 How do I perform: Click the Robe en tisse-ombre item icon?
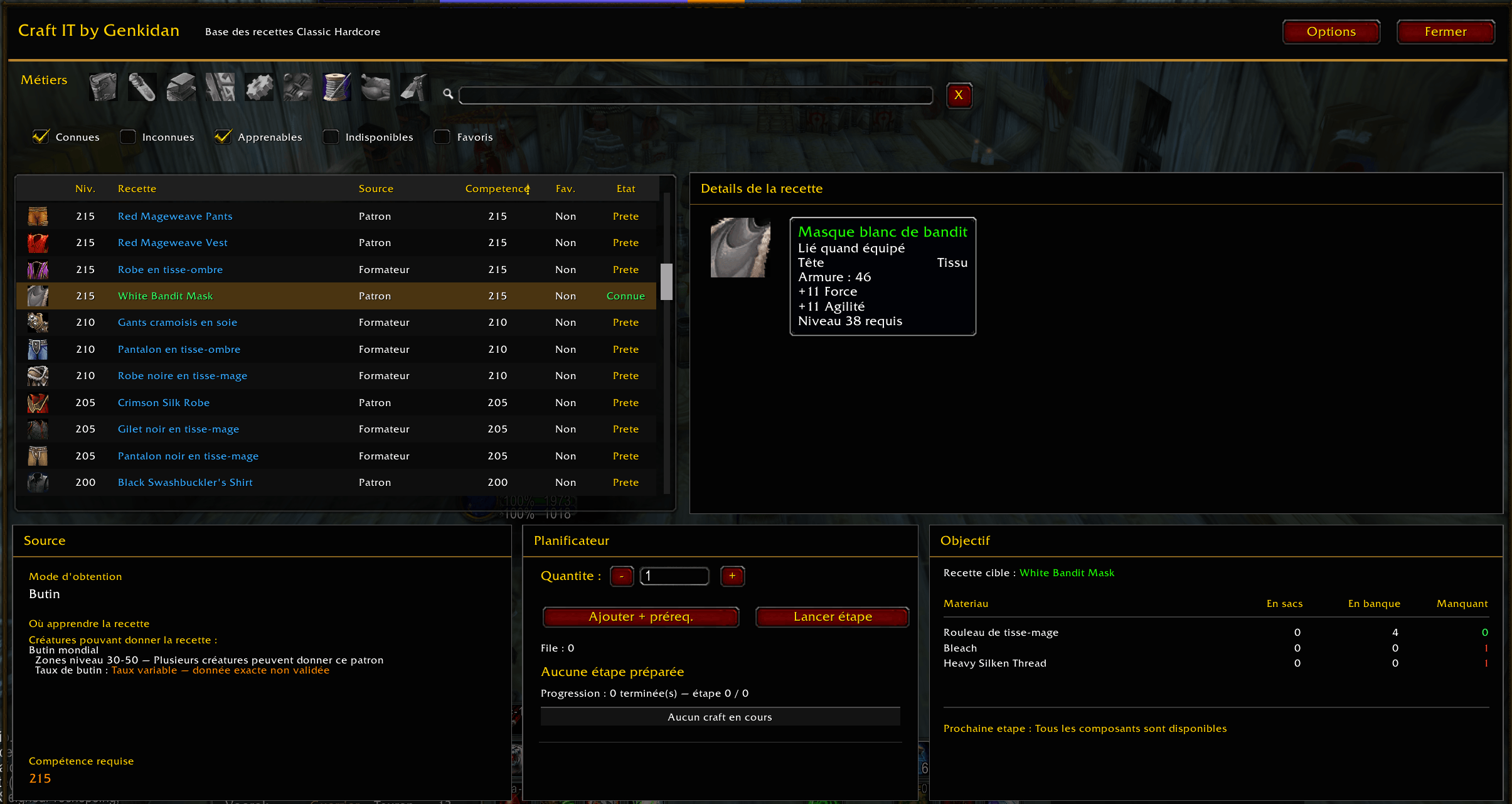click(38, 269)
